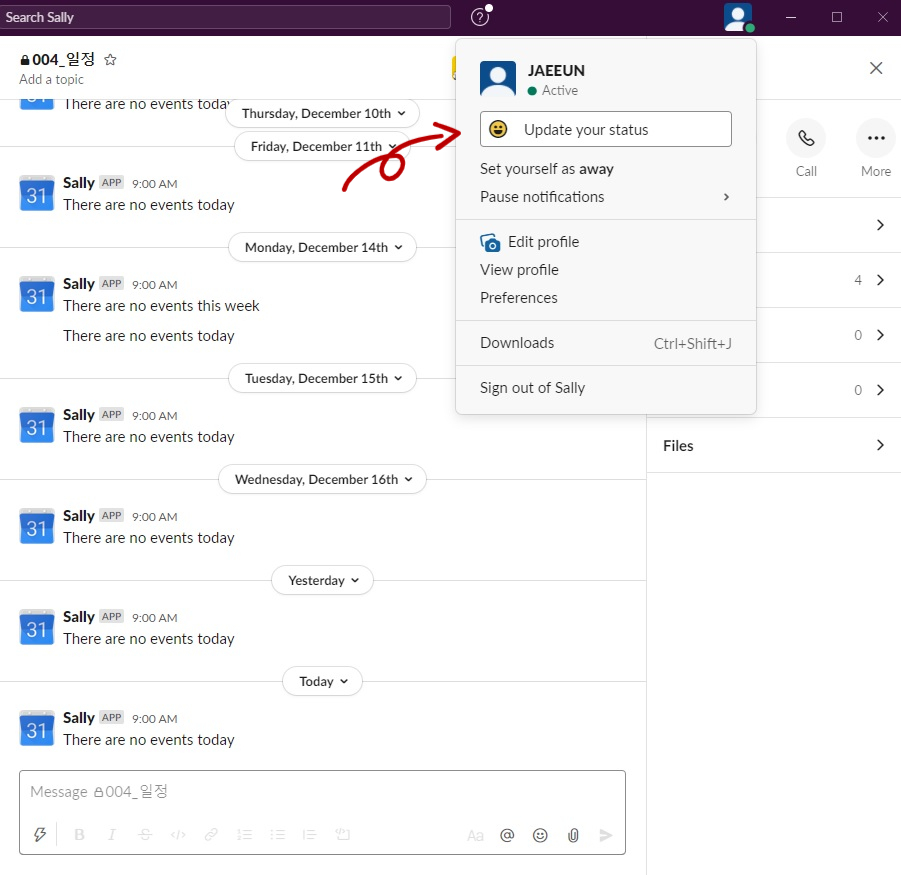This screenshot has width=901, height=875.
Task: Click Sally name on Tuesday message
Action: tap(79, 415)
